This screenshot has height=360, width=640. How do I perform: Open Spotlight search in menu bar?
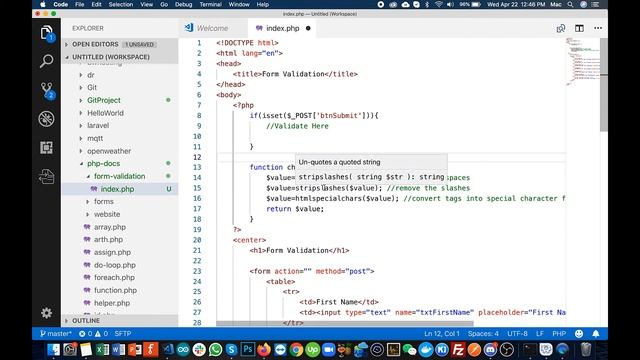[570, 4]
